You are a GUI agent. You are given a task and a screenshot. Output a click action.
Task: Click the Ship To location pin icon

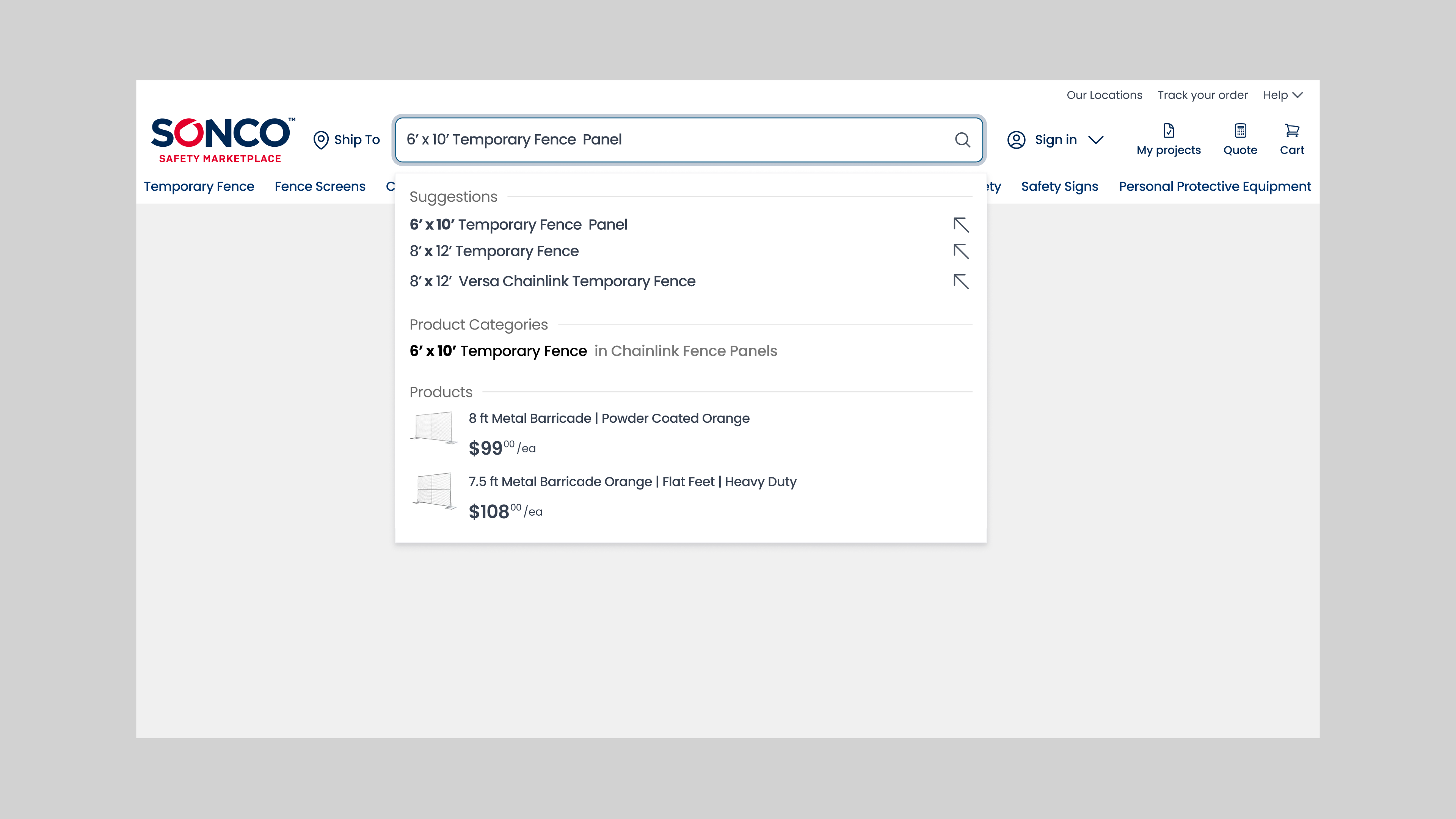pyautogui.click(x=321, y=140)
